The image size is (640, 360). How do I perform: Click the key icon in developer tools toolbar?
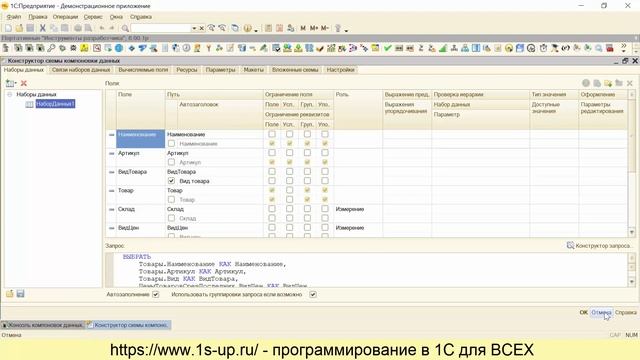(51, 48)
